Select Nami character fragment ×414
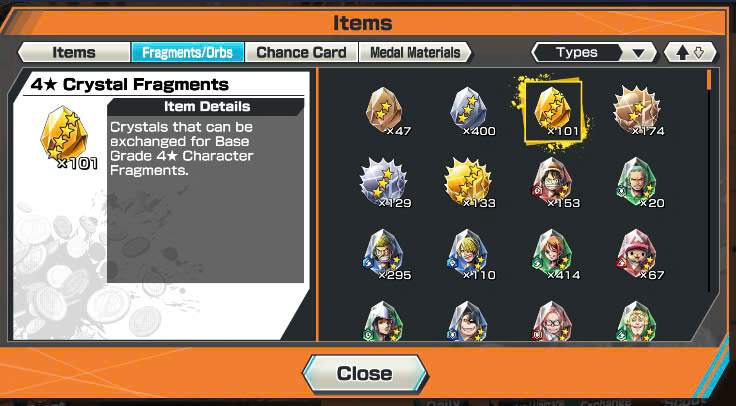736x406 pixels. 553,255
